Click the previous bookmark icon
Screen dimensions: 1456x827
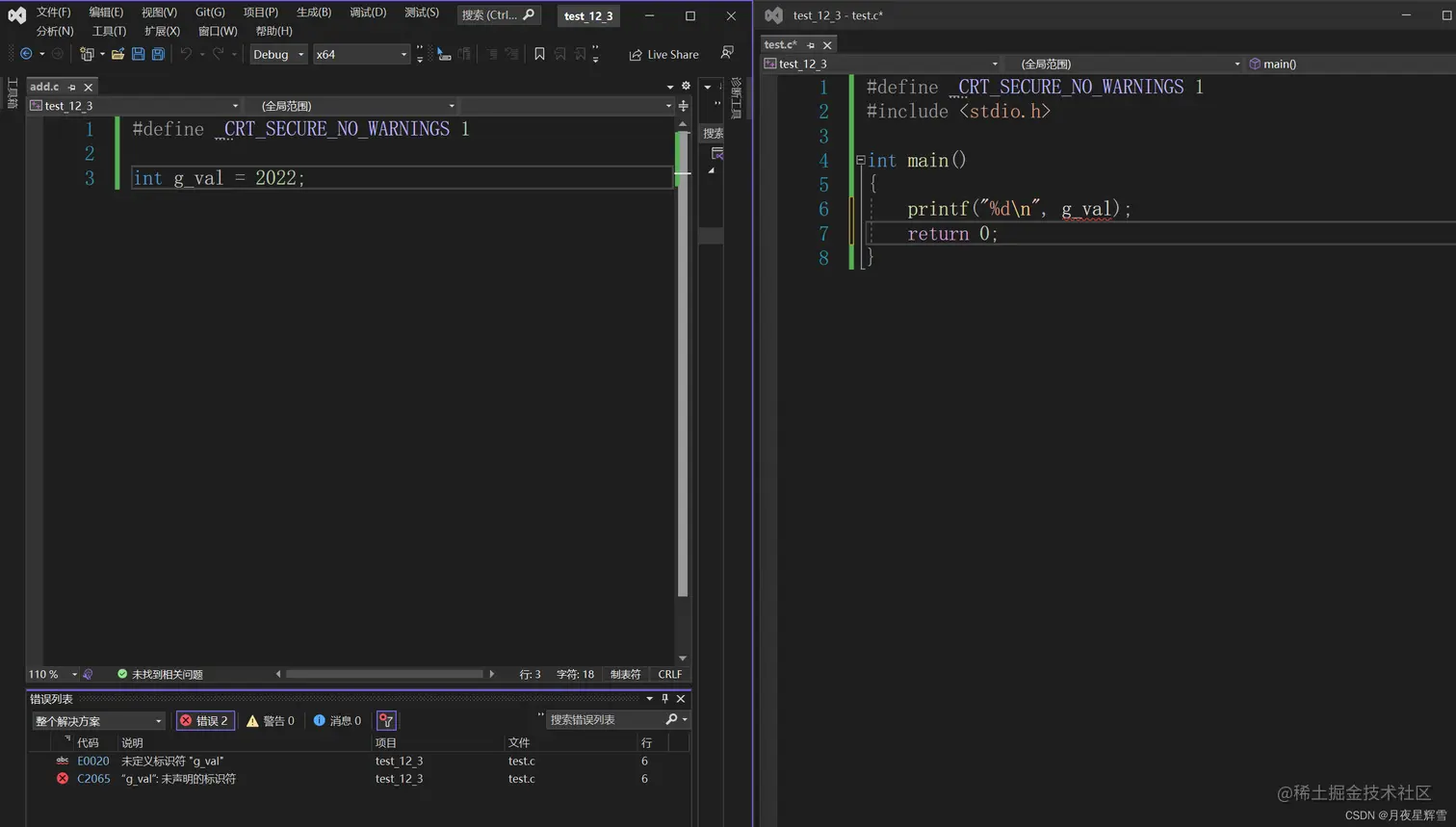[559, 54]
